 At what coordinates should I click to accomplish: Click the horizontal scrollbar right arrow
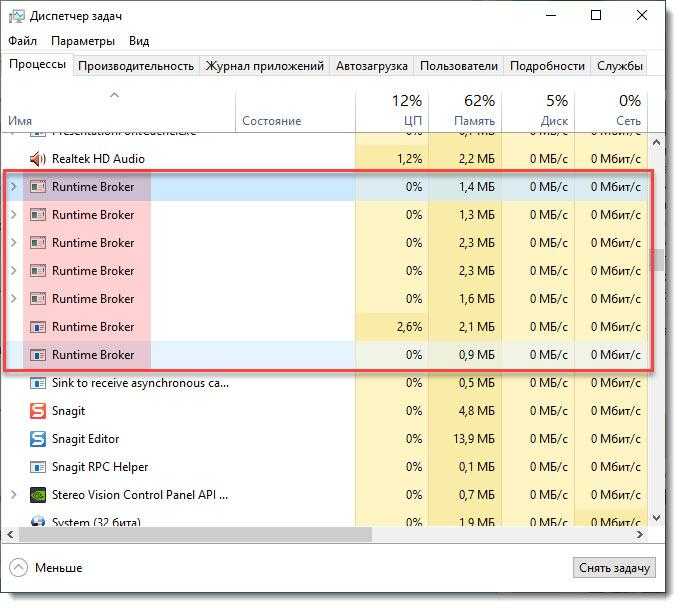click(640, 535)
